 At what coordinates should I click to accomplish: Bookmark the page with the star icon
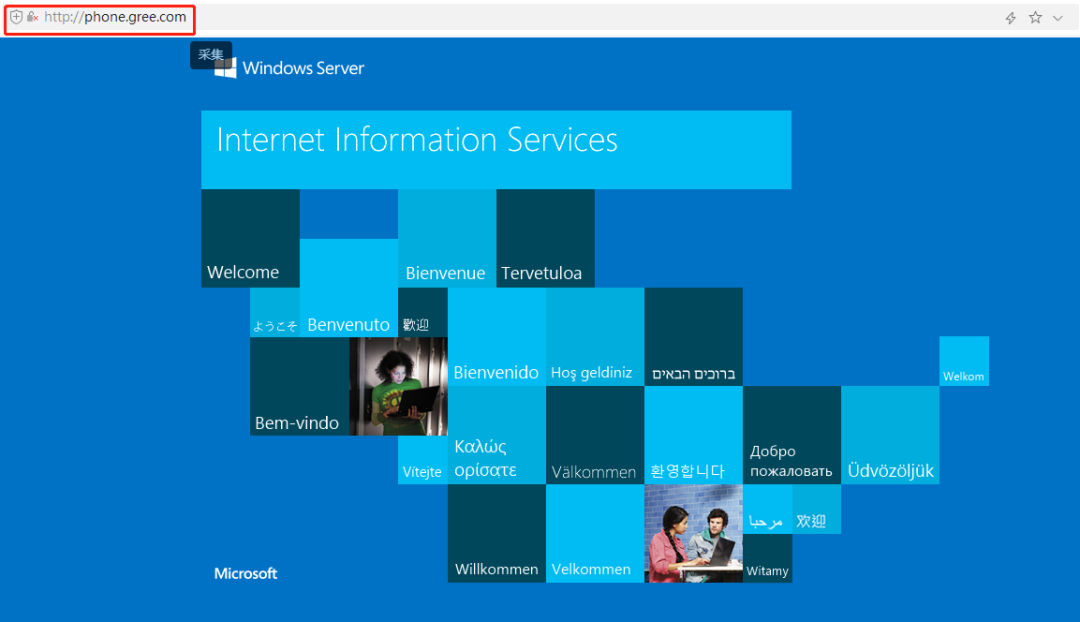pyautogui.click(x=1035, y=17)
